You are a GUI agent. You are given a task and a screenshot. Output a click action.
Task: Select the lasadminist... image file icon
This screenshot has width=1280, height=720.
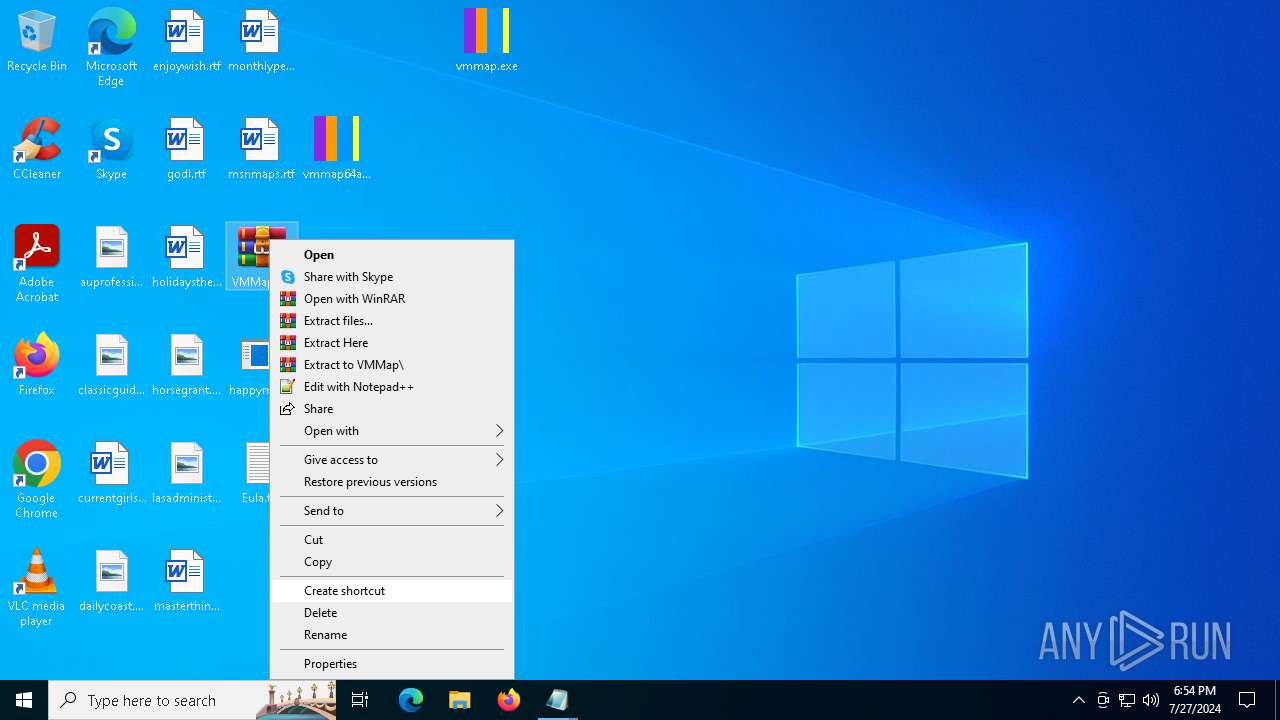point(186,472)
